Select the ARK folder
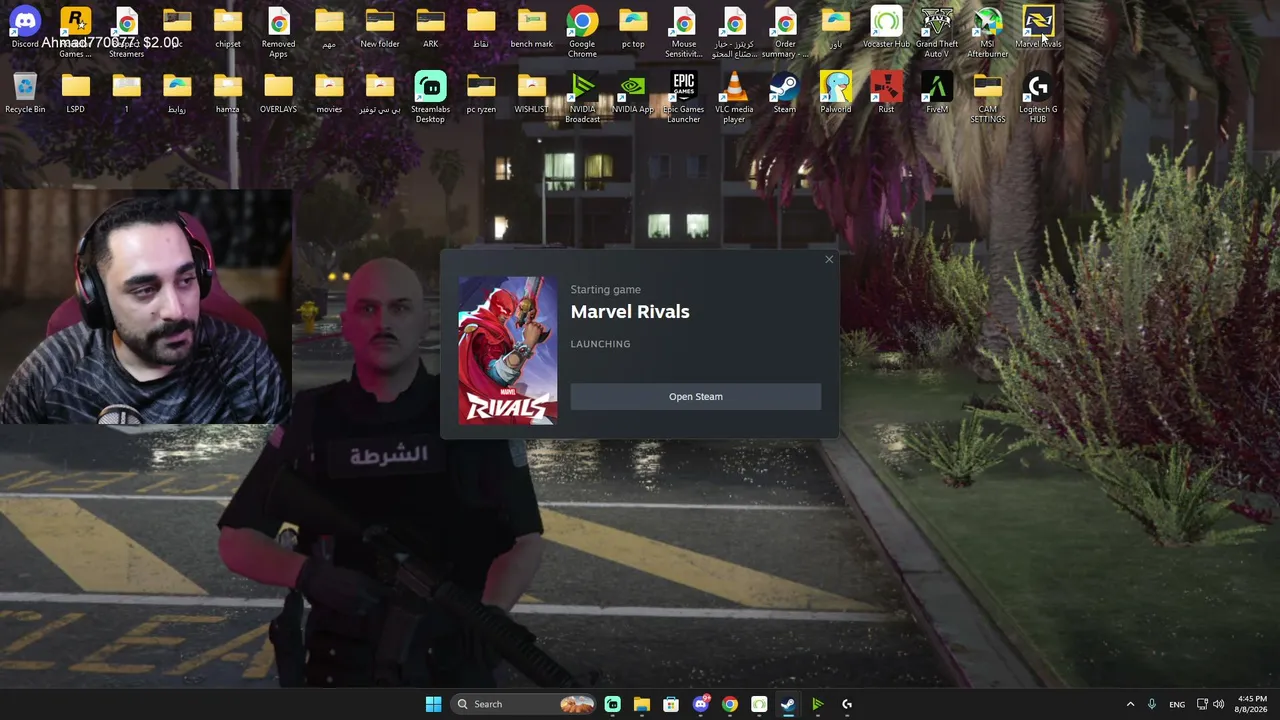 point(430,28)
